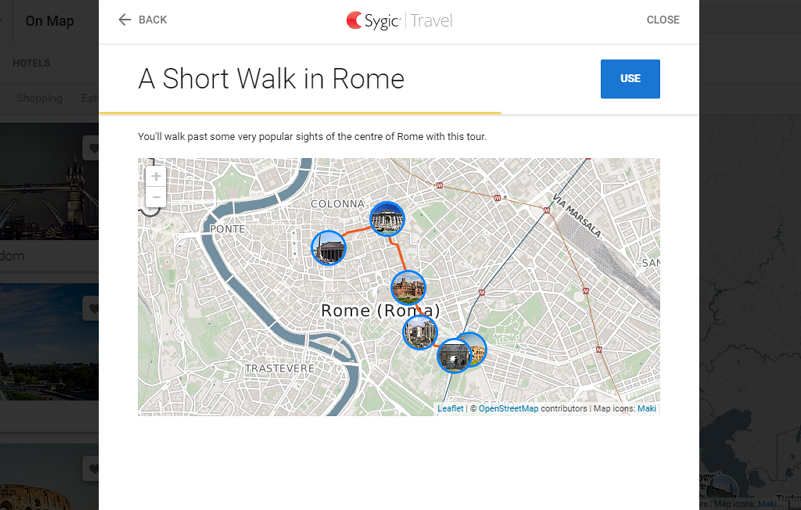Zoom out on the Rome map

tap(156, 198)
